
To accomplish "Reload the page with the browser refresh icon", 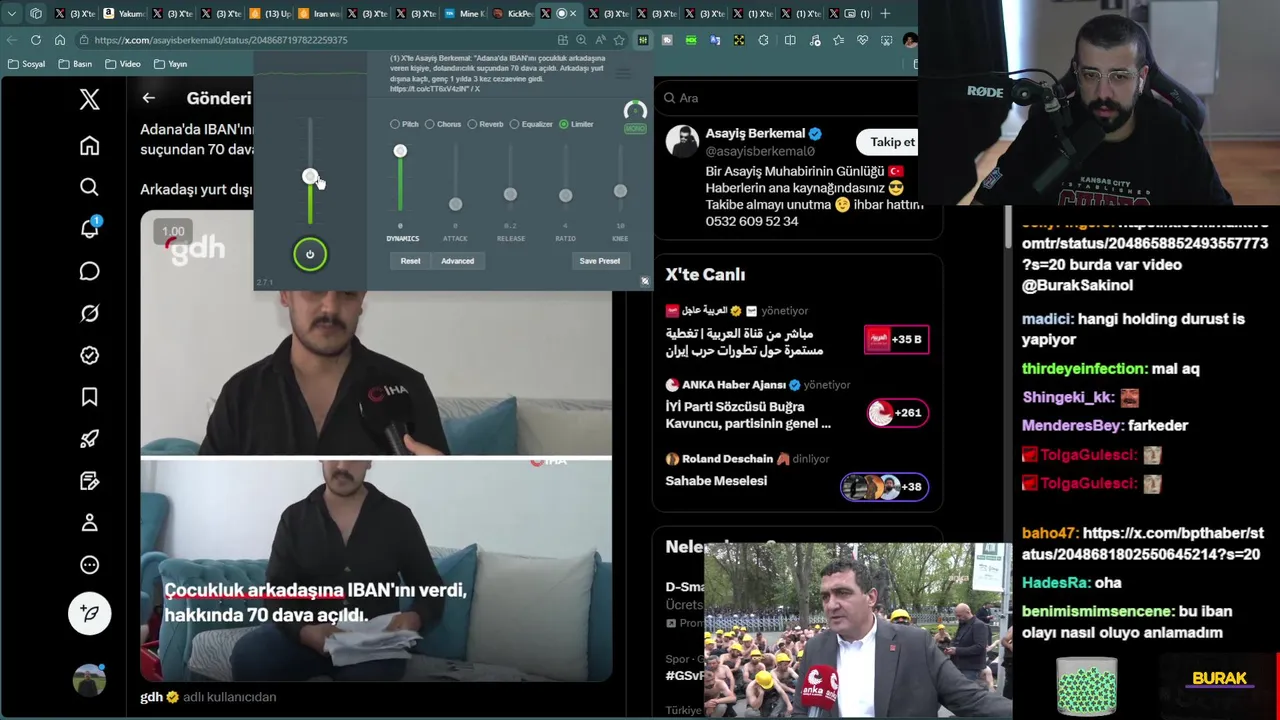I will 36,40.
